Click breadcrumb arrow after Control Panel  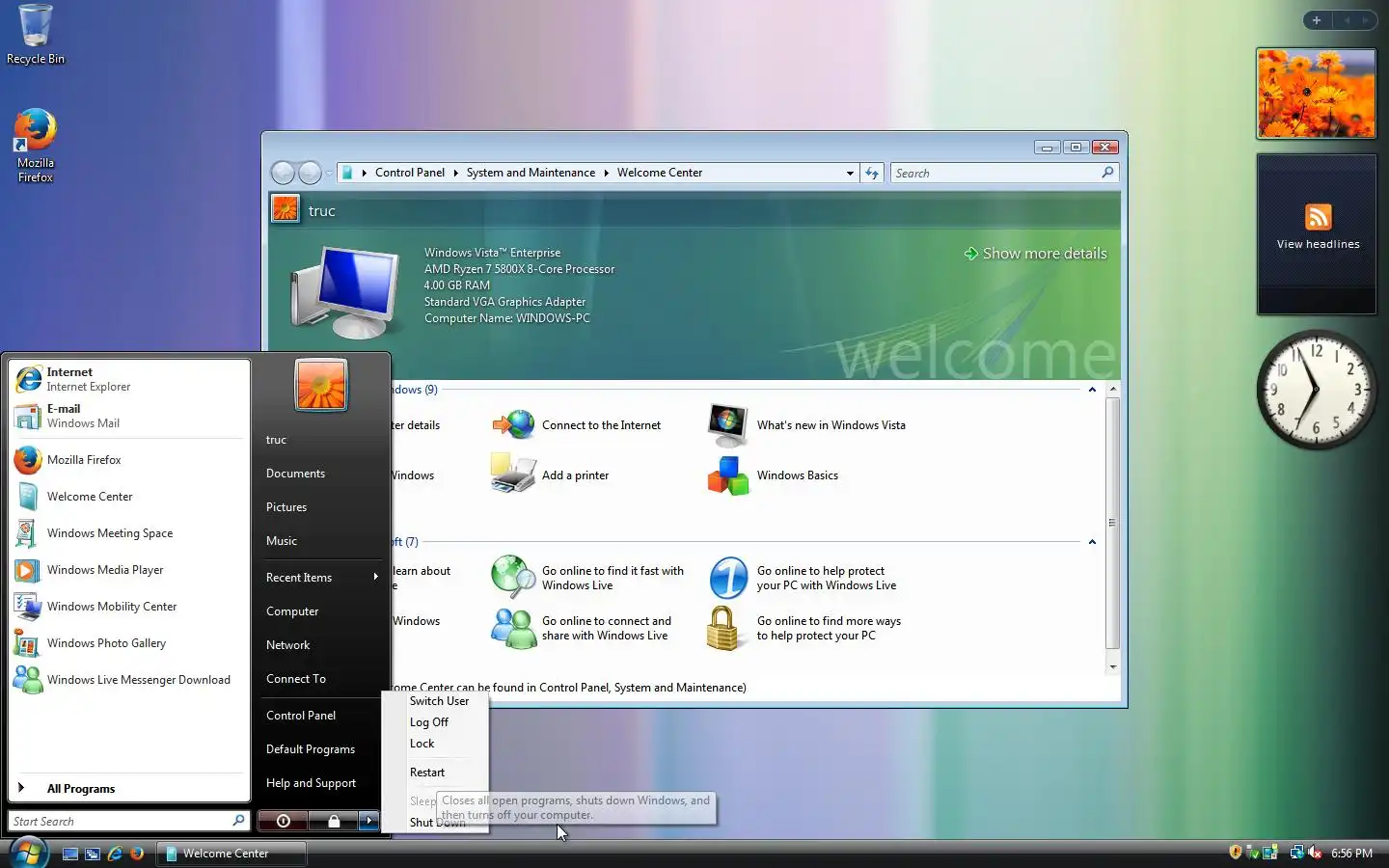[x=455, y=173]
